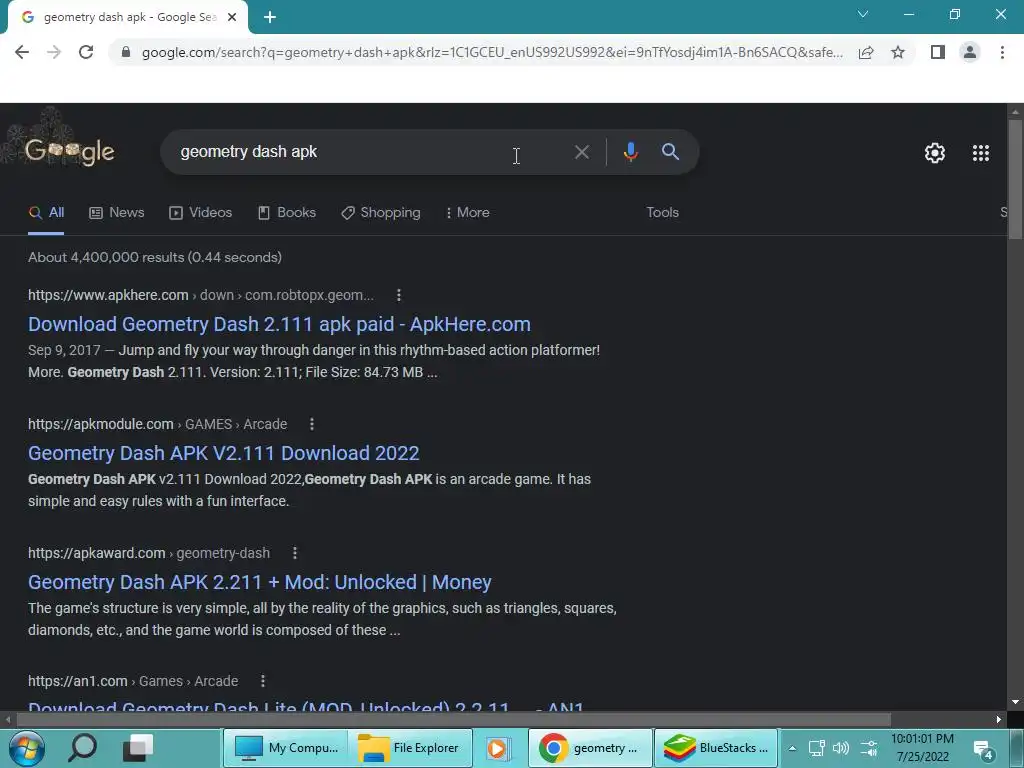Click vertical scrollbar down arrow
The width and height of the screenshot is (1024, 768).
pyautogui.click(x=1015, y=702)
